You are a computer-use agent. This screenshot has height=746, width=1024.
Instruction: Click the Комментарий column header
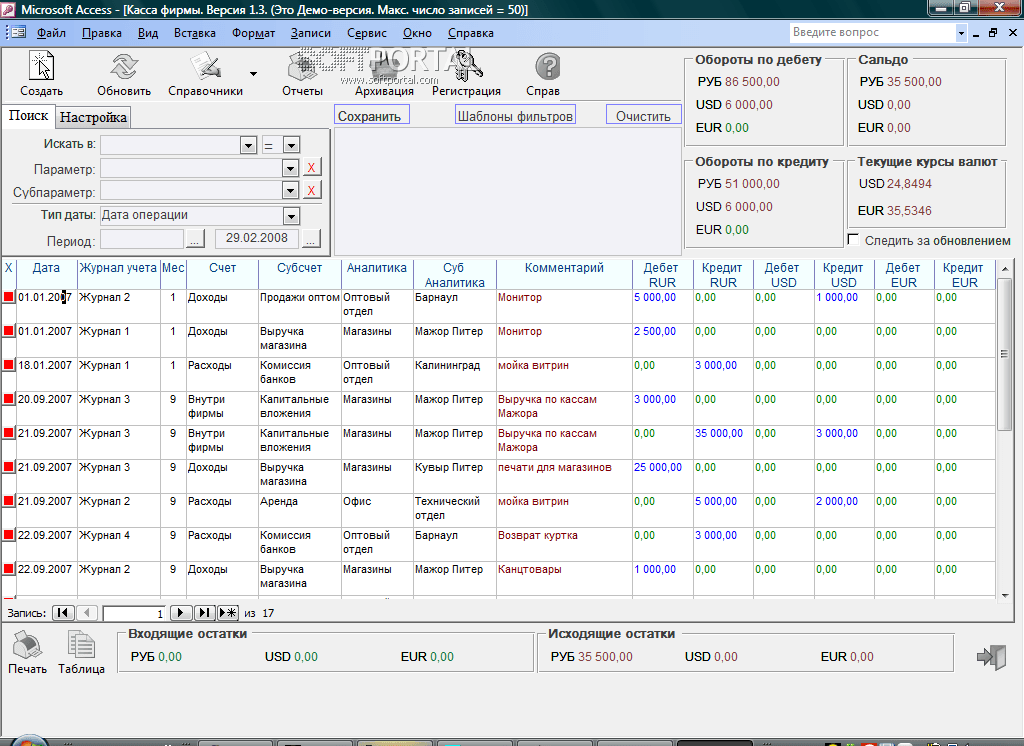tap(564, 274)
